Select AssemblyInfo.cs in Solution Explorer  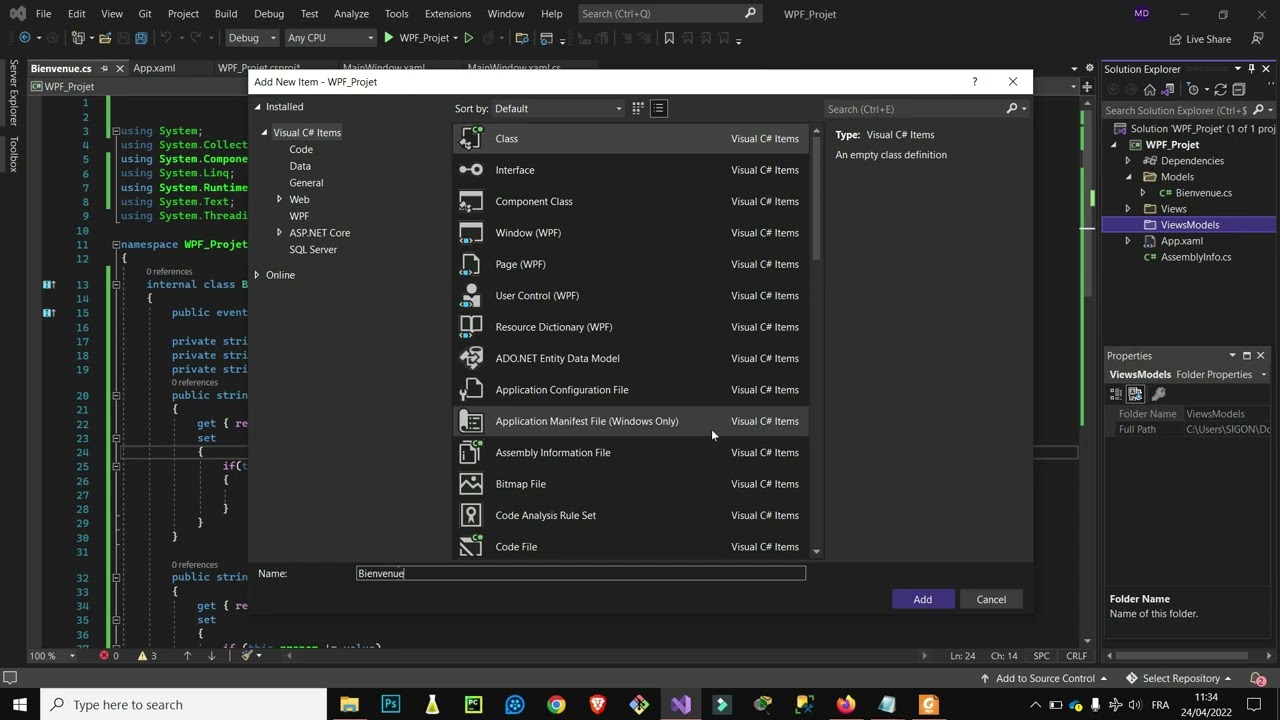coord(1195,257)
